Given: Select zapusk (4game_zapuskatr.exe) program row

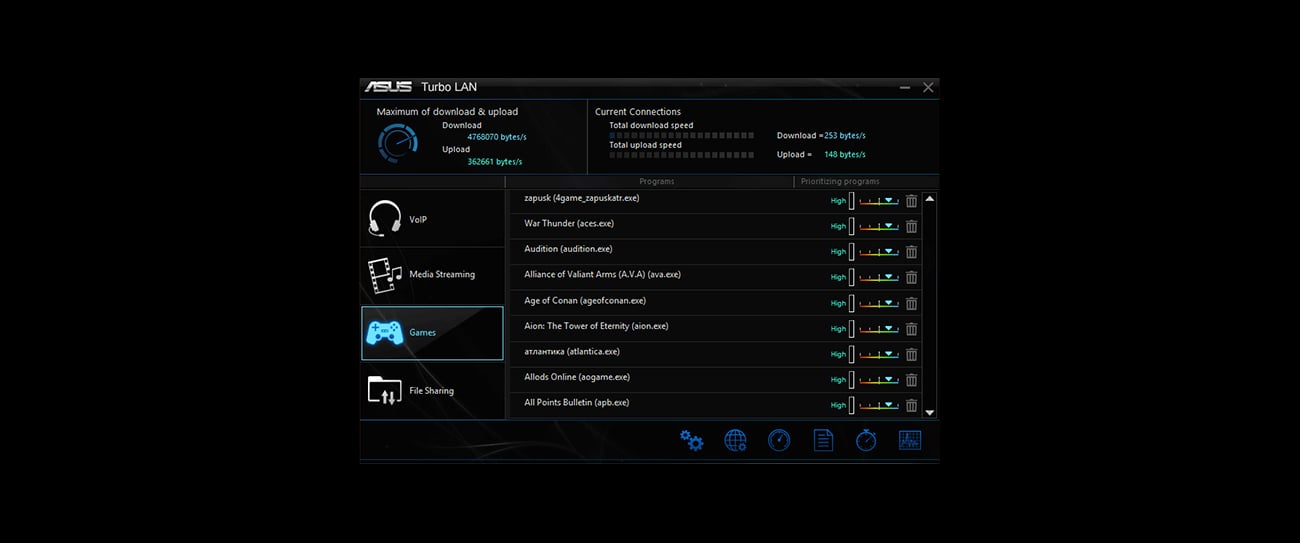Looking at the screenshot, I should click(x=715, y=200).
